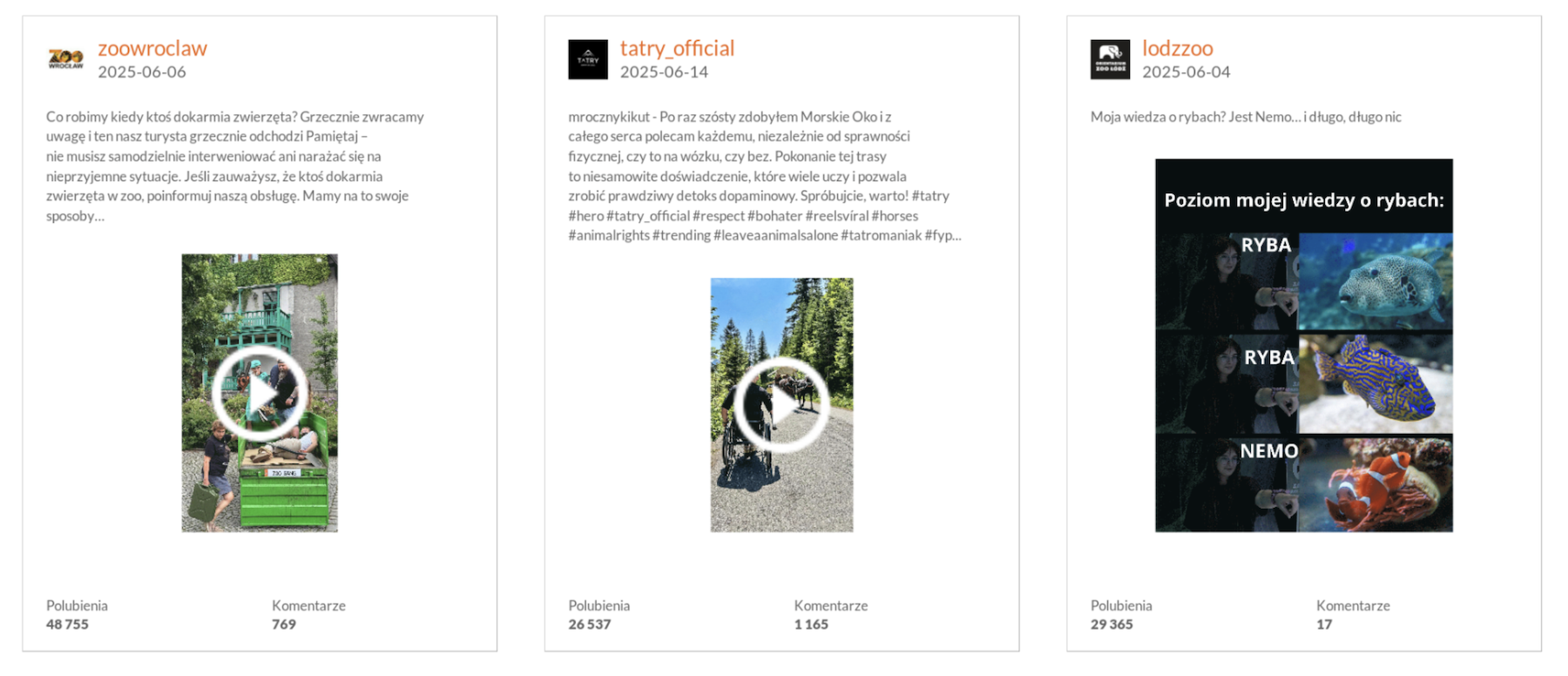Open the zoowroclaw profile link
Viewport: 1568px width, 676px height.
tap(152, 49)
